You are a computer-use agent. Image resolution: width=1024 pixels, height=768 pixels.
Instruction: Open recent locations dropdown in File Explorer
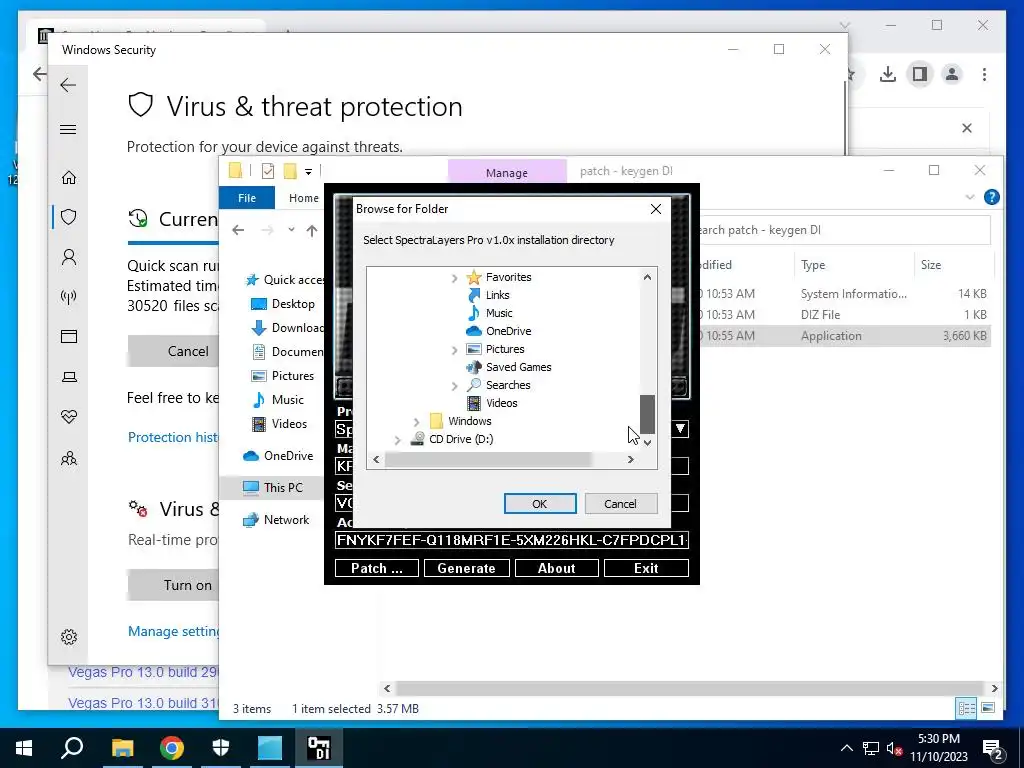coord(291,230)
